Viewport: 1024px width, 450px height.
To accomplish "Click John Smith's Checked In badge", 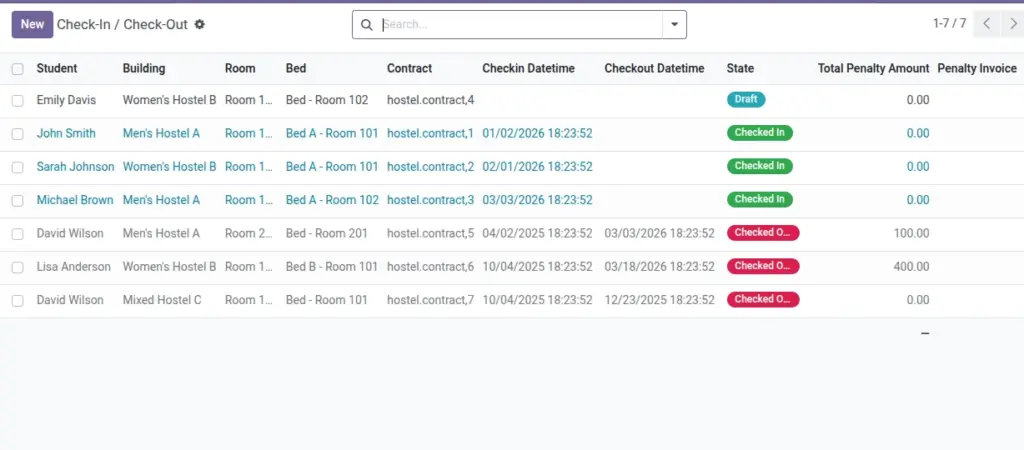I will tap(760, 133).
